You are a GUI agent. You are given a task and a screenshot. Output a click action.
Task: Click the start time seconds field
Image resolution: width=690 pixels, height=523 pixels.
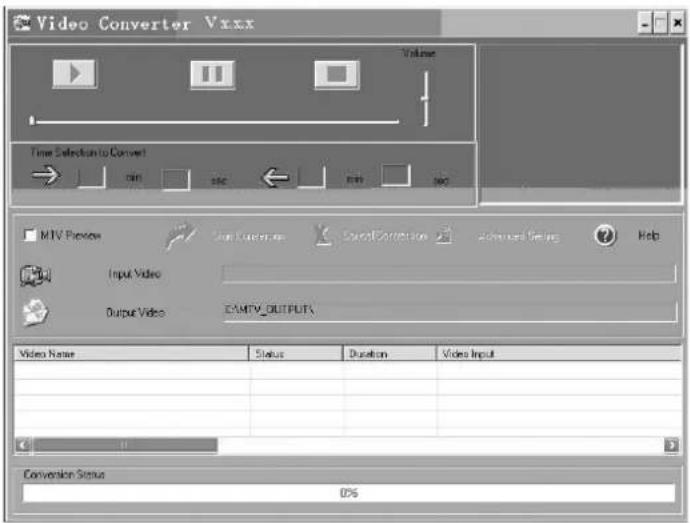[176, 179]
